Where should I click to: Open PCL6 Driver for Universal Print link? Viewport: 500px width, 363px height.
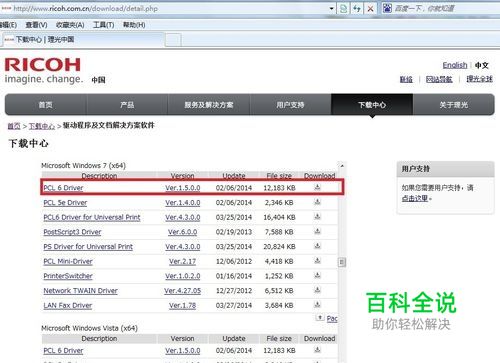click(92, 217)
